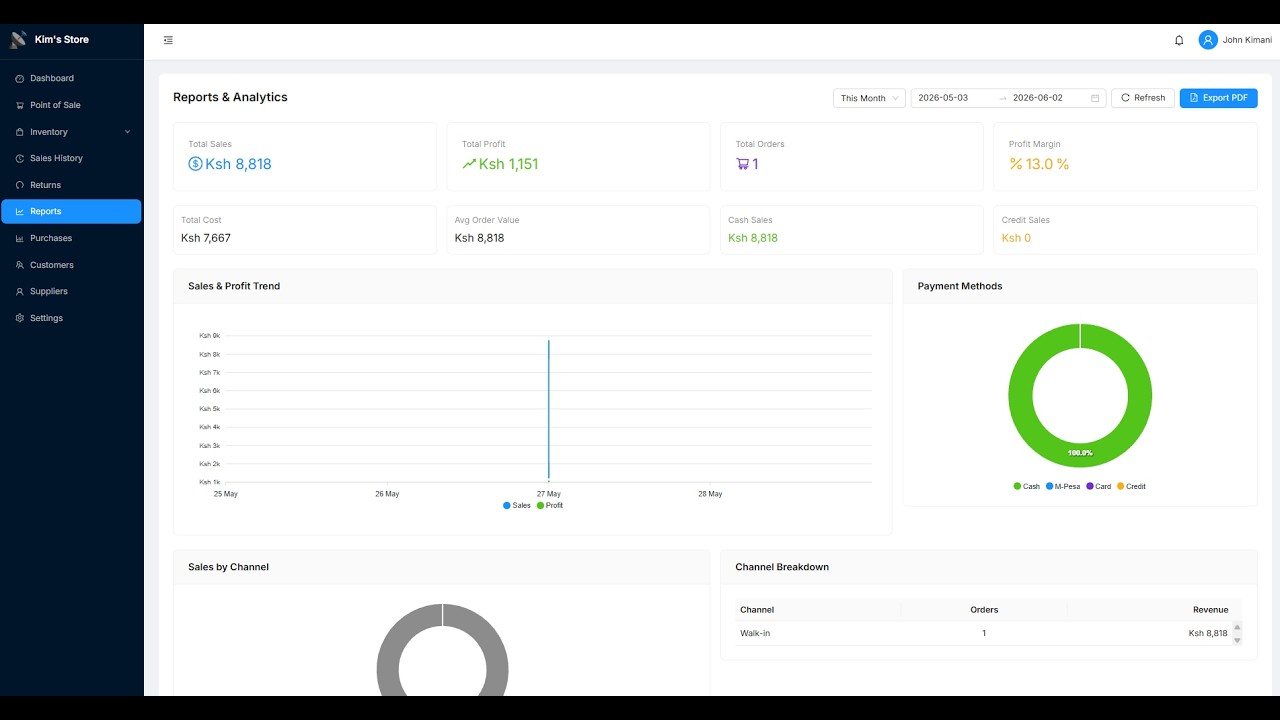Screen dimensions: 1280x720
Task: Click the Credit Sales Ksh 0 value
Action: pyautogui.click(x=1016, y=238)
